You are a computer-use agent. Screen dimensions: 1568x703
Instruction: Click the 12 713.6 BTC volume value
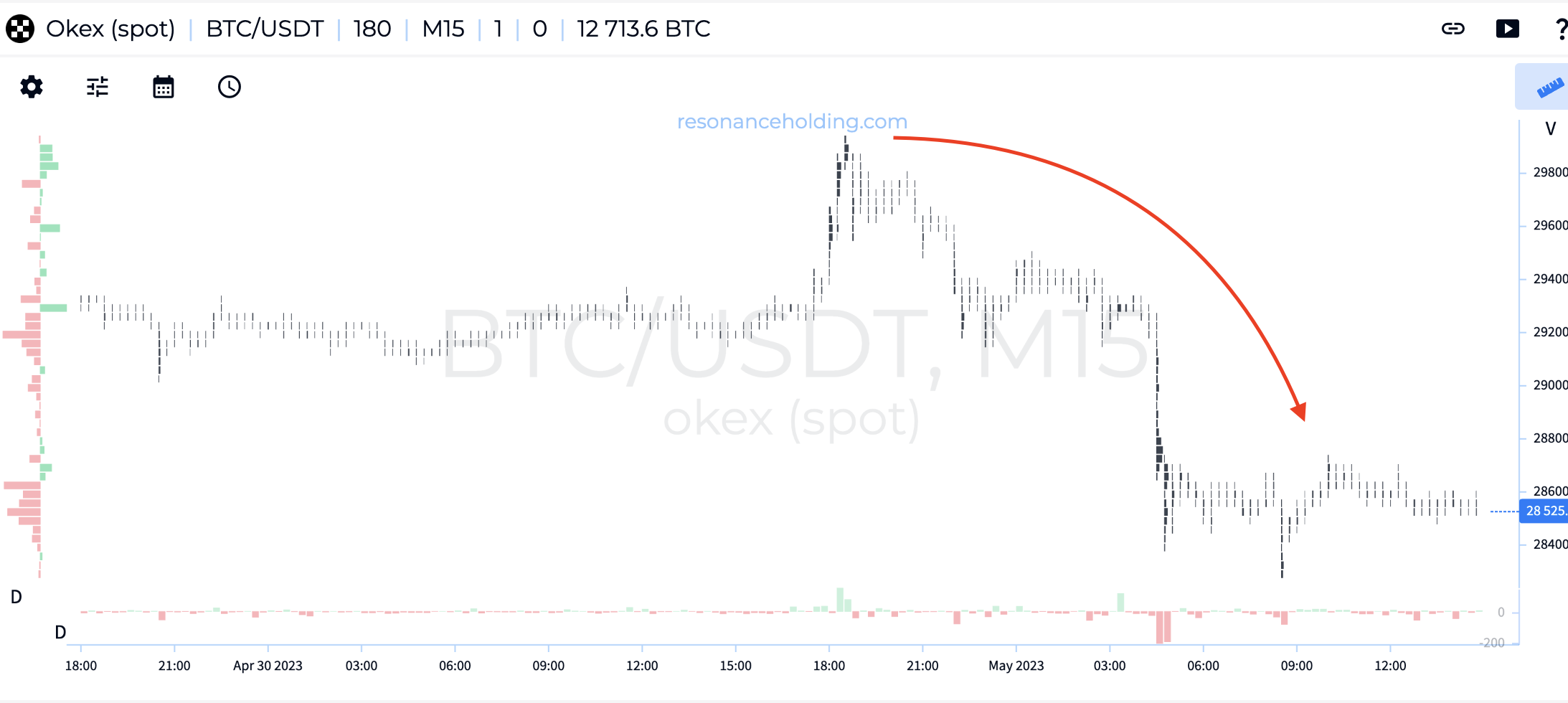point(643,29)
